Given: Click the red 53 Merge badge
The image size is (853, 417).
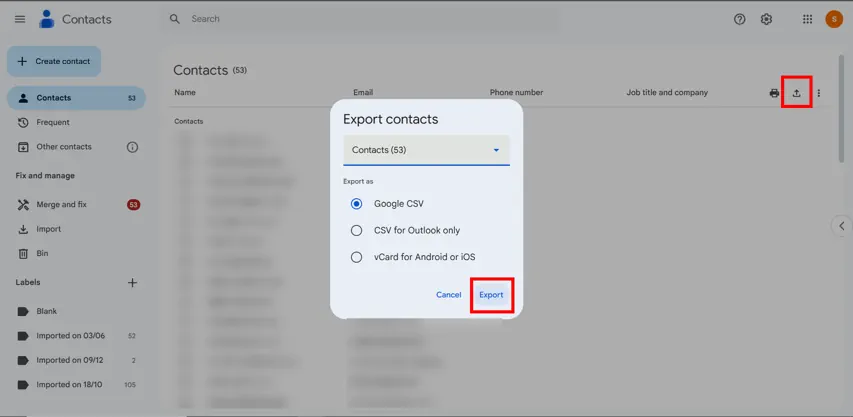Looking at the screenshot, I should point(133,205).
